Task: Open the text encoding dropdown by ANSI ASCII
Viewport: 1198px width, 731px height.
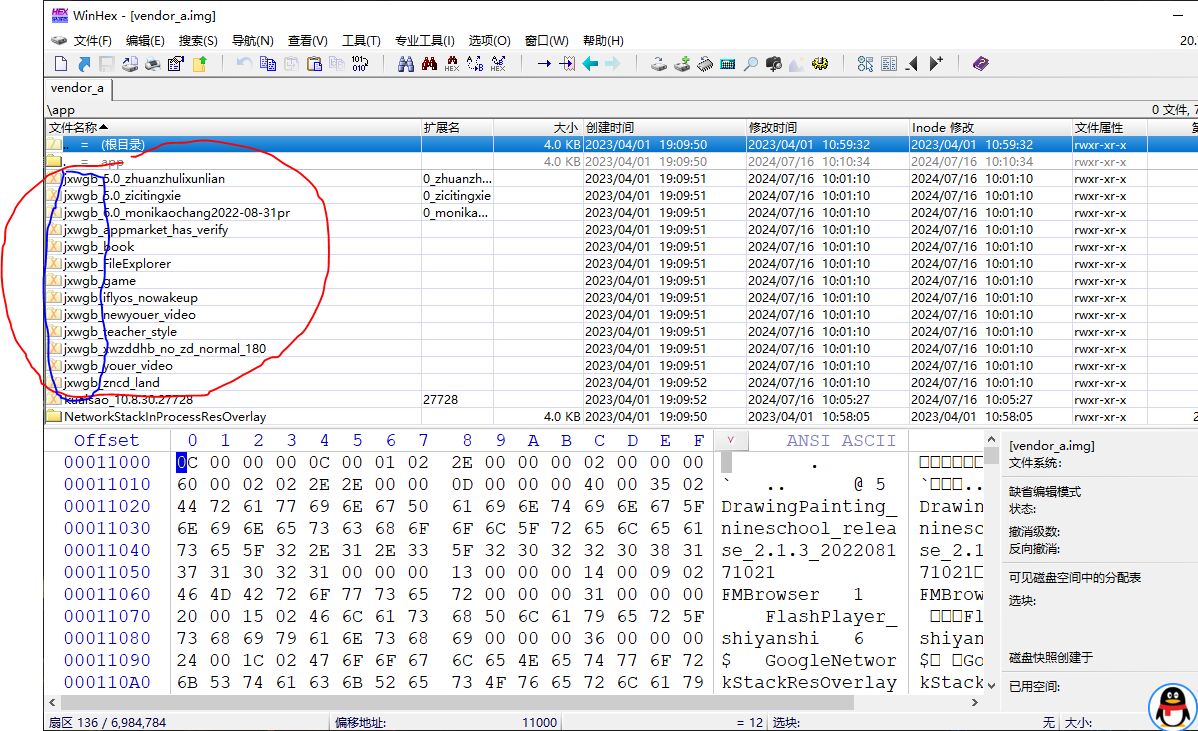Action: pyautogui.click(x=730, y=440)
